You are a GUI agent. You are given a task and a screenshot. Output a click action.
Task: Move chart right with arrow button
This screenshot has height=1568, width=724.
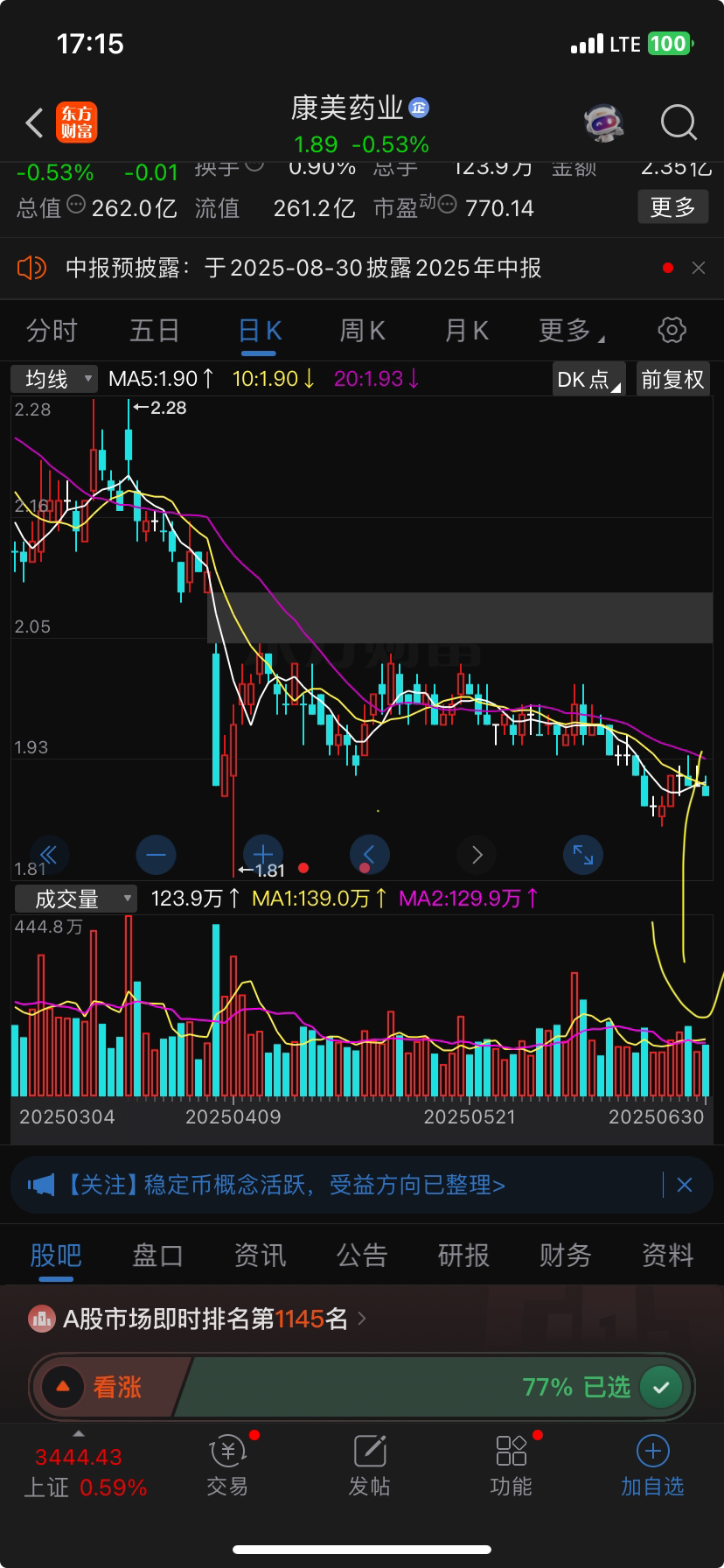coord(477,855)
